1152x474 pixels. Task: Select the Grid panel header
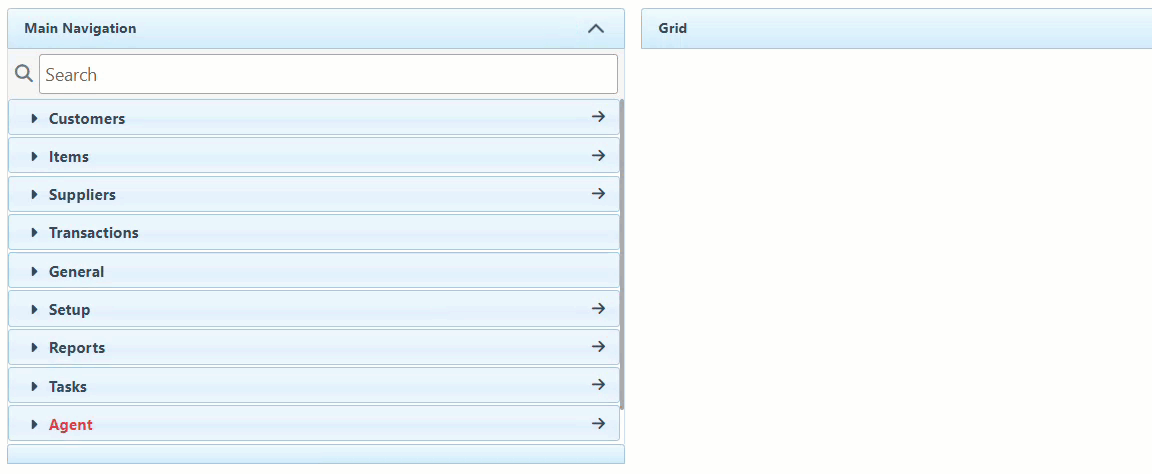672,29
